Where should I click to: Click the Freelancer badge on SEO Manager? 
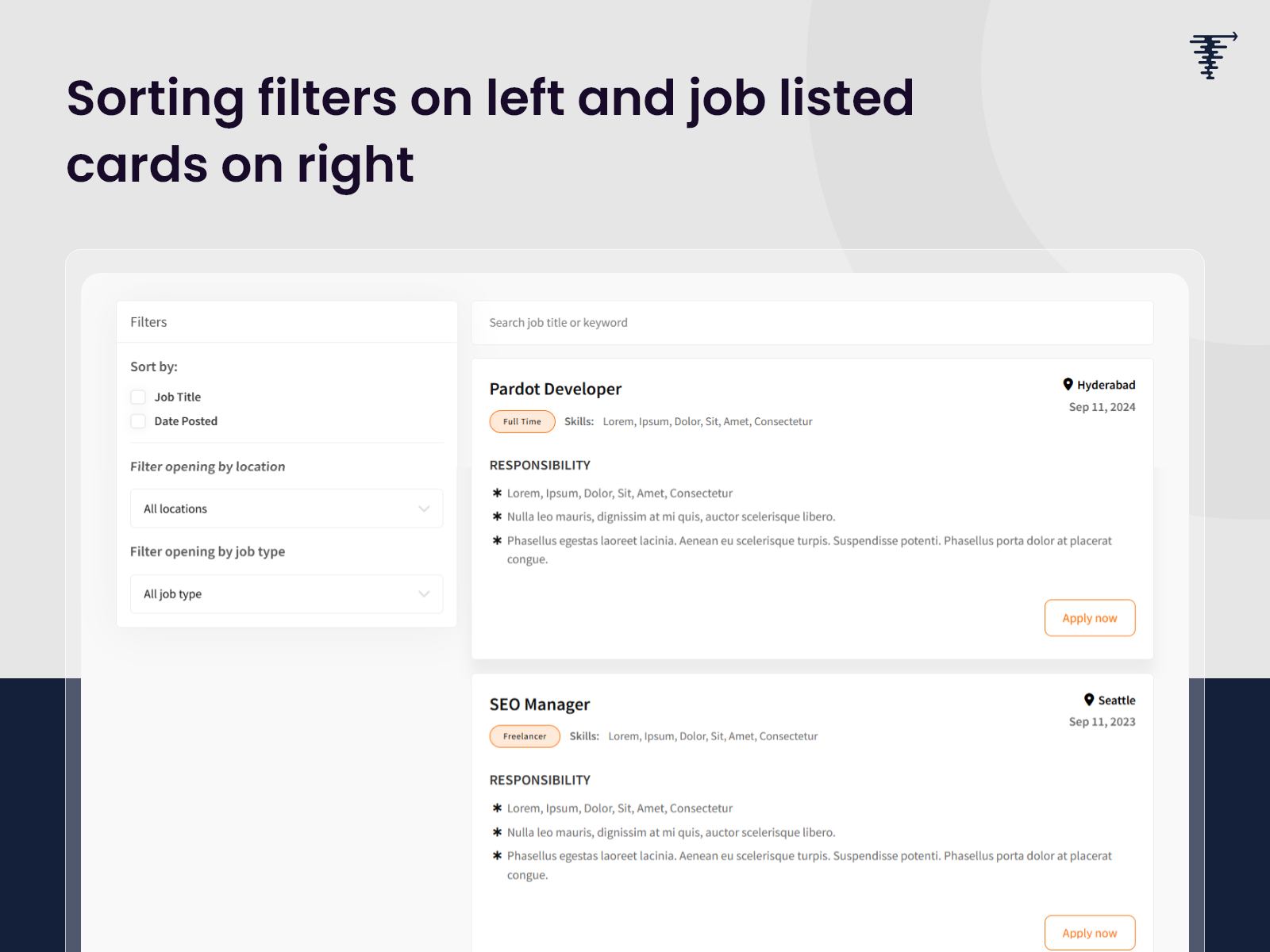[524, 736]
